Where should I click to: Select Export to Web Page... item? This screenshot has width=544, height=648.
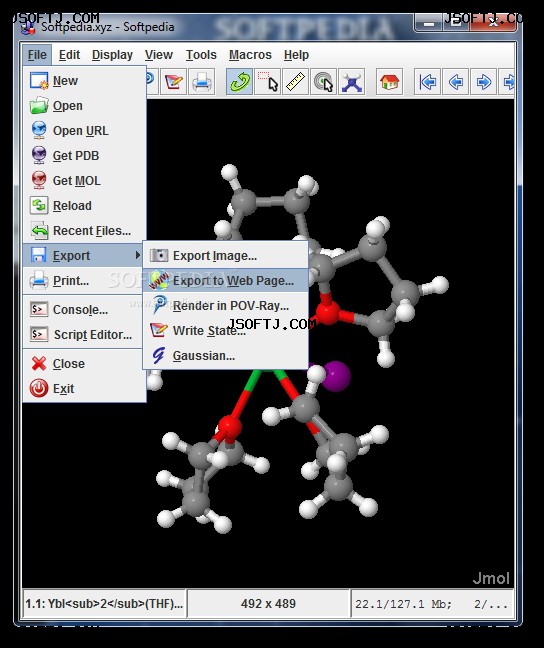[226, 281]
